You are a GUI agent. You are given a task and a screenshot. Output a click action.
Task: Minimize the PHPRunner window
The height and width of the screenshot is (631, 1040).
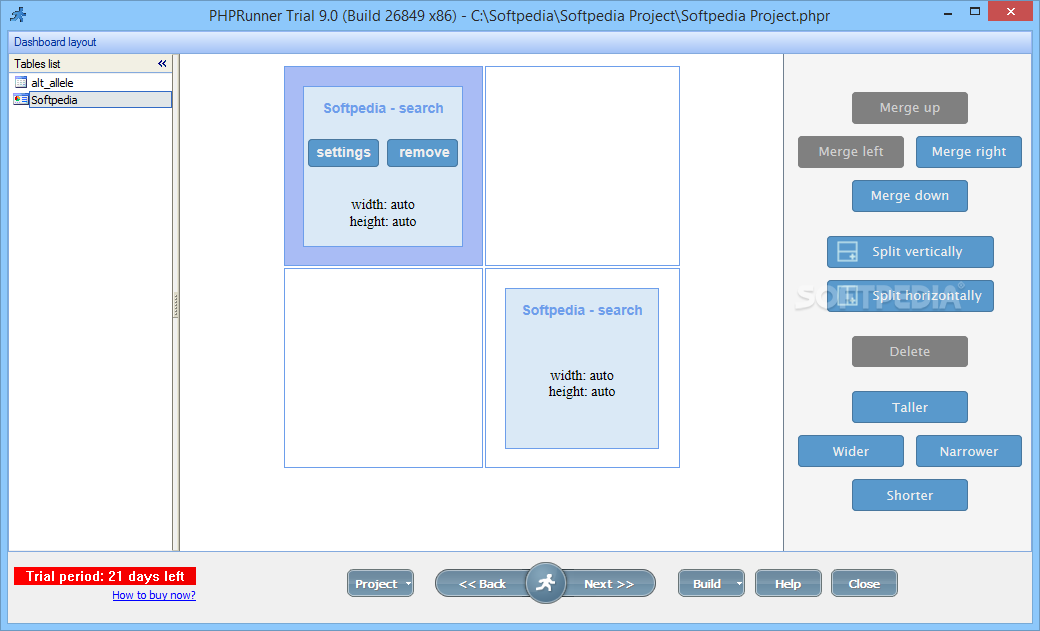(x=948, y=12)
